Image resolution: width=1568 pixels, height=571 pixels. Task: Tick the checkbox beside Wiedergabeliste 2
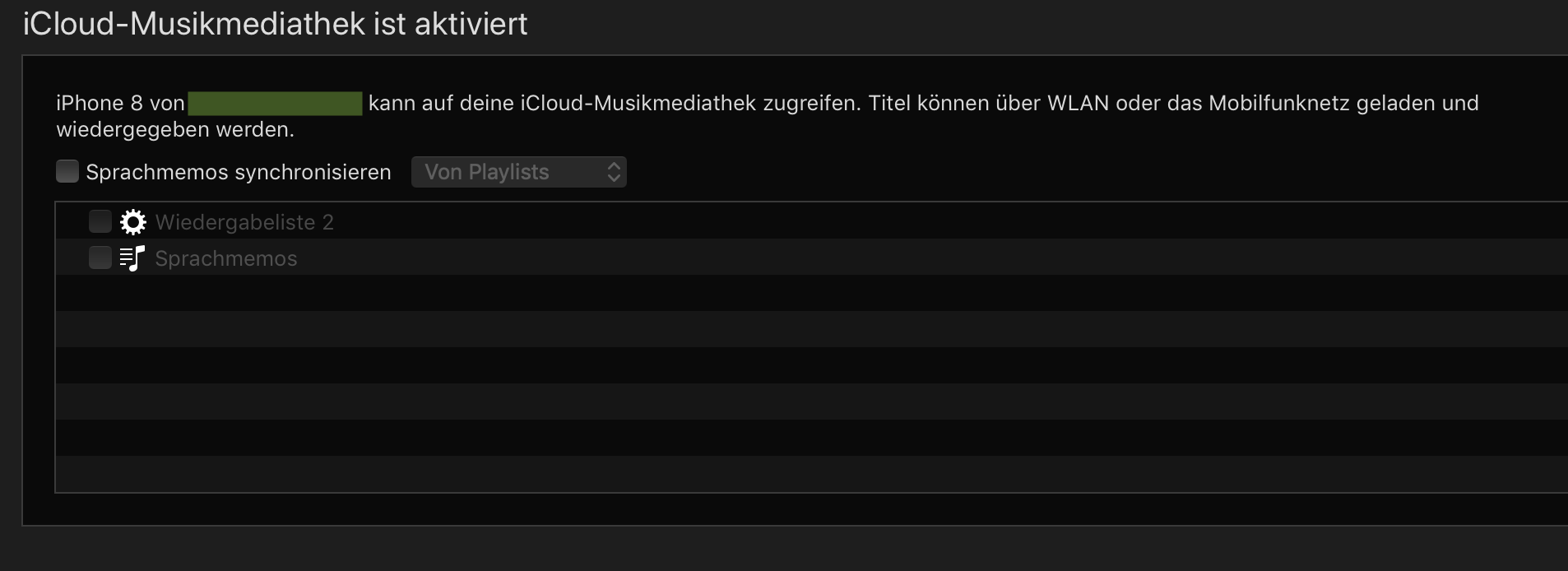point(100,221)
